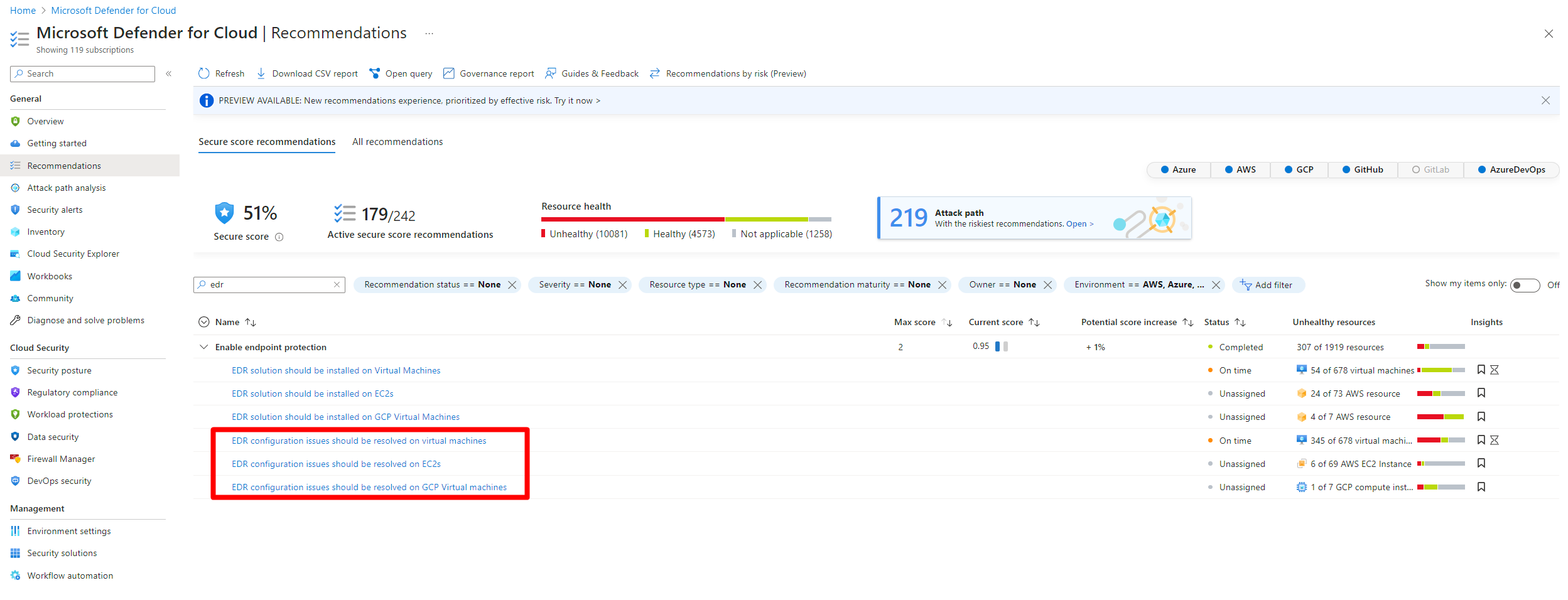Viewport: 1568px width, 600px height.
Task: Open the attack path link in 219 card
Action: pos(1079,224)
